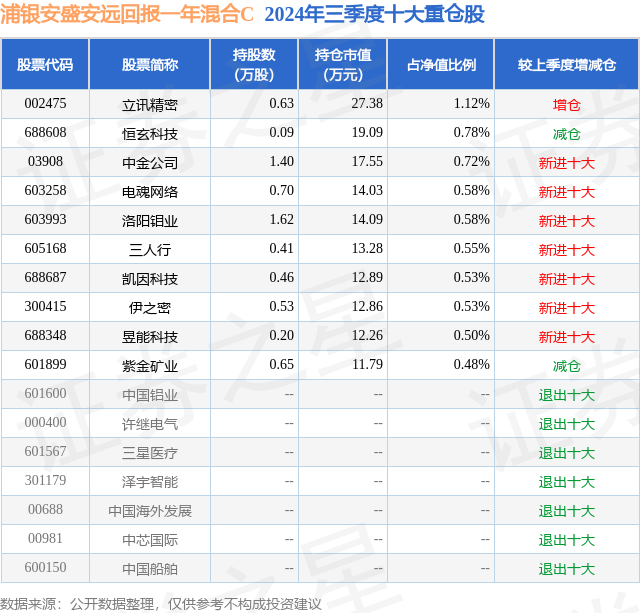This screenshot has height=613, width=640.
Task: Select stock name 中国船舶
Action: tap(150, 569)
